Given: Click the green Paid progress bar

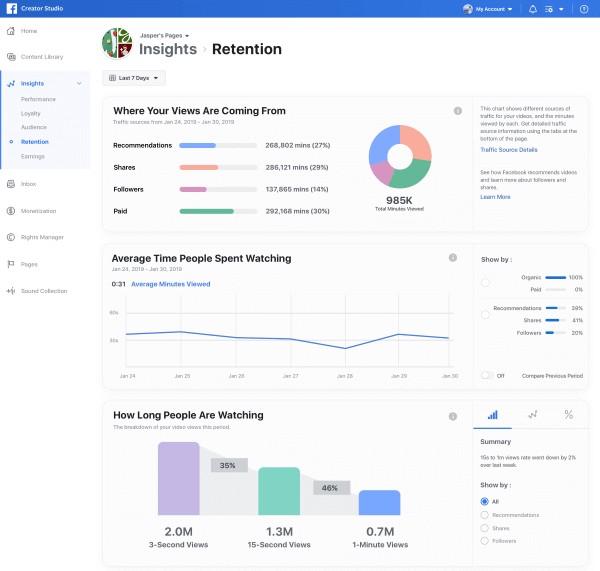Looking at the screenshot, I should coord(206,211).
